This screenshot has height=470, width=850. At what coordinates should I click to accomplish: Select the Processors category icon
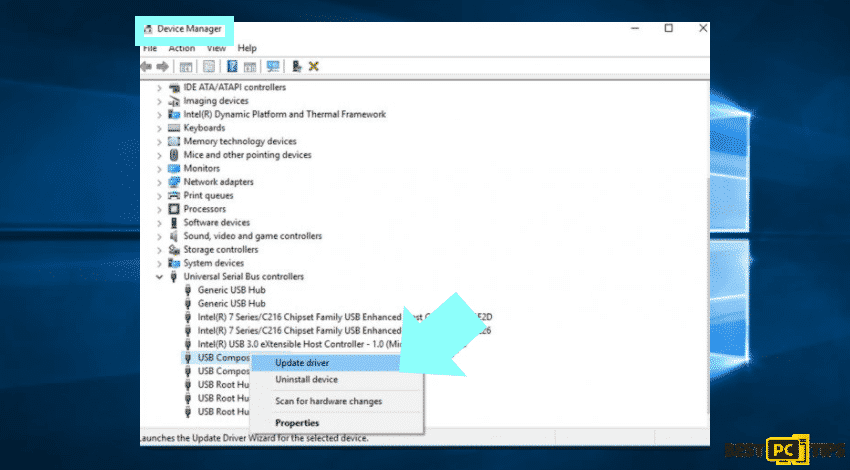[174, 209]
